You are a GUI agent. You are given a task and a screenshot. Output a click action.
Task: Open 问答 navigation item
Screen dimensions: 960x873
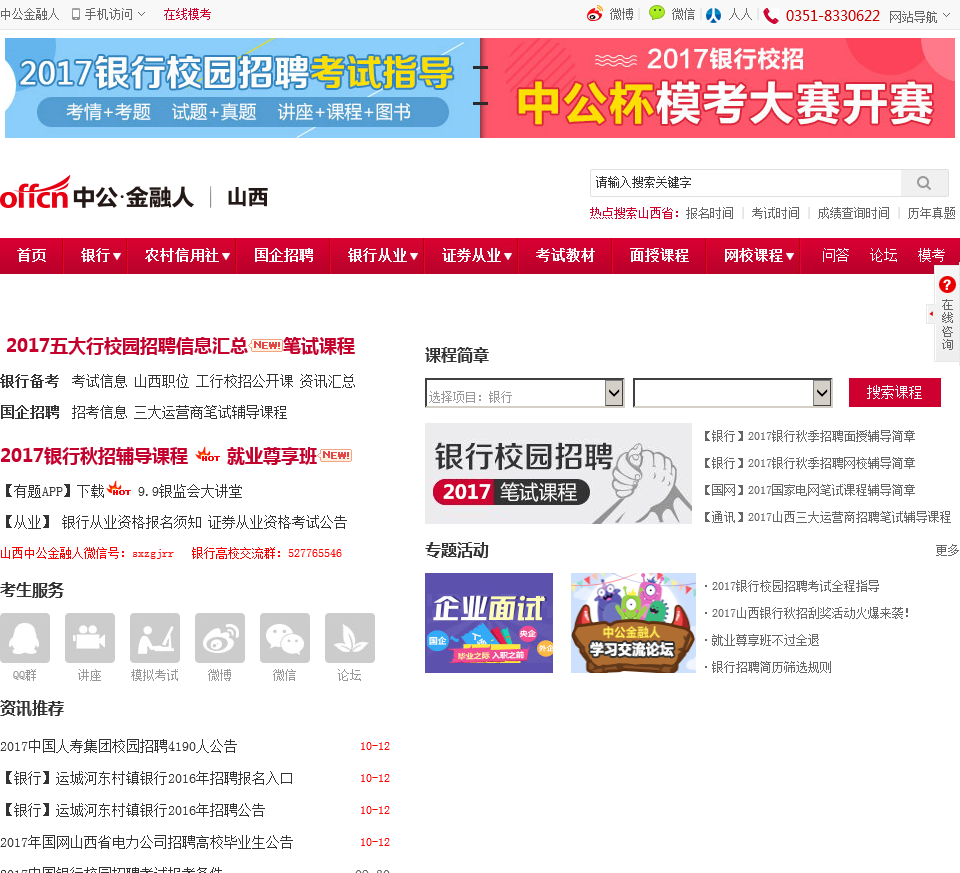(x=835, y=255)
